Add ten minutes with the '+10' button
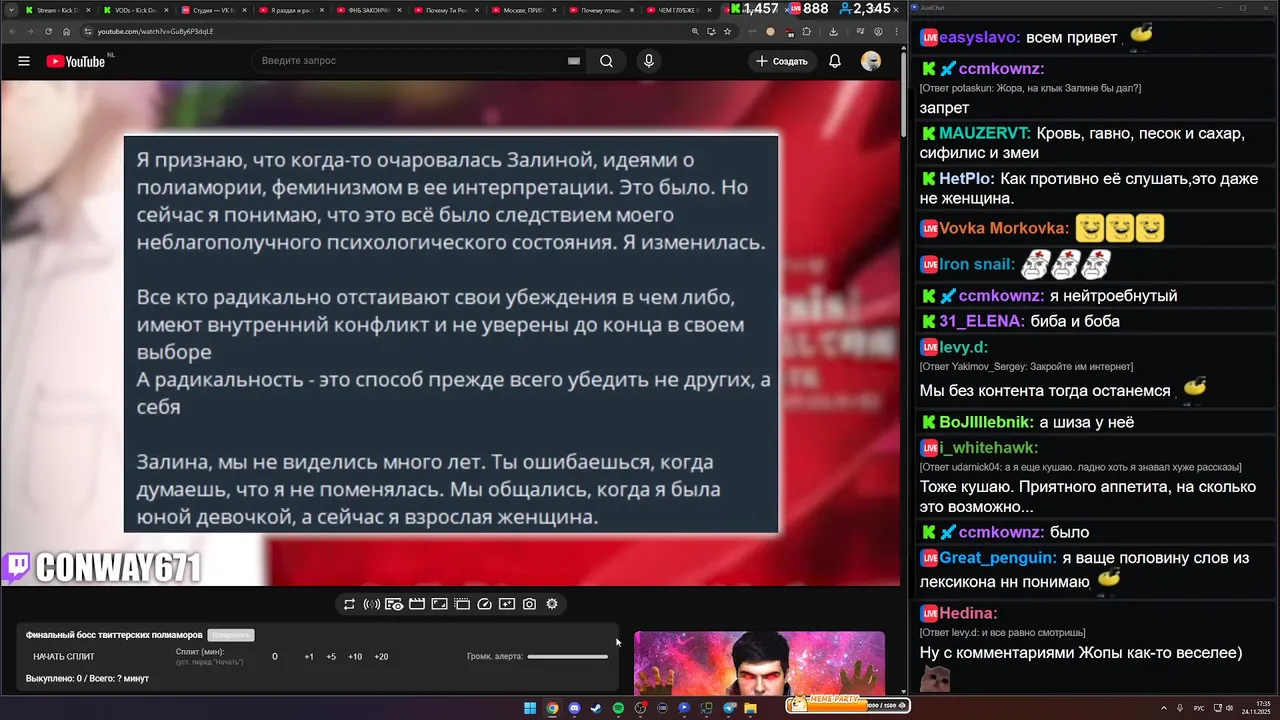The image size is (1280, 720). pyautogui.click(x=355, y=657)
